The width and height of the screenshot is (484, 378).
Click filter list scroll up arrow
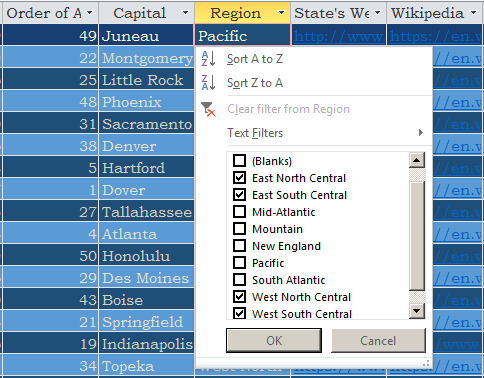coord(417,160)
